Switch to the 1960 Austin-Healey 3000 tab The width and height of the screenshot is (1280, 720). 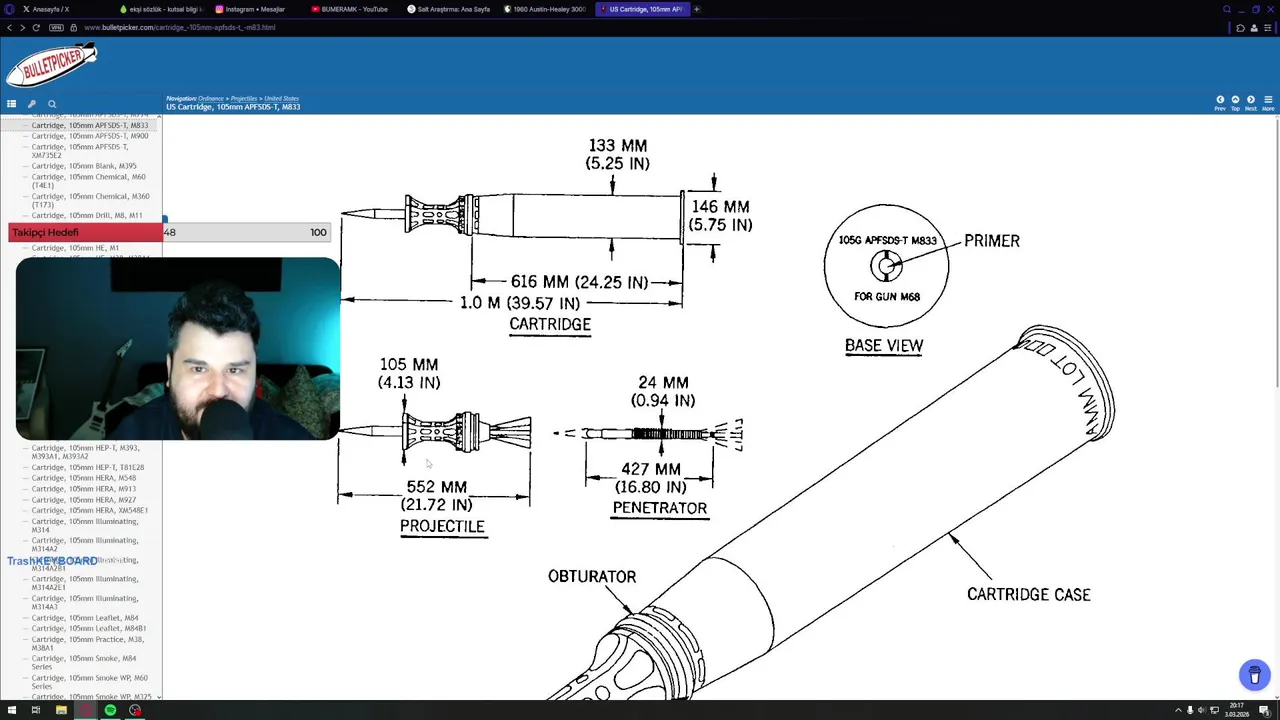point(544,9)
